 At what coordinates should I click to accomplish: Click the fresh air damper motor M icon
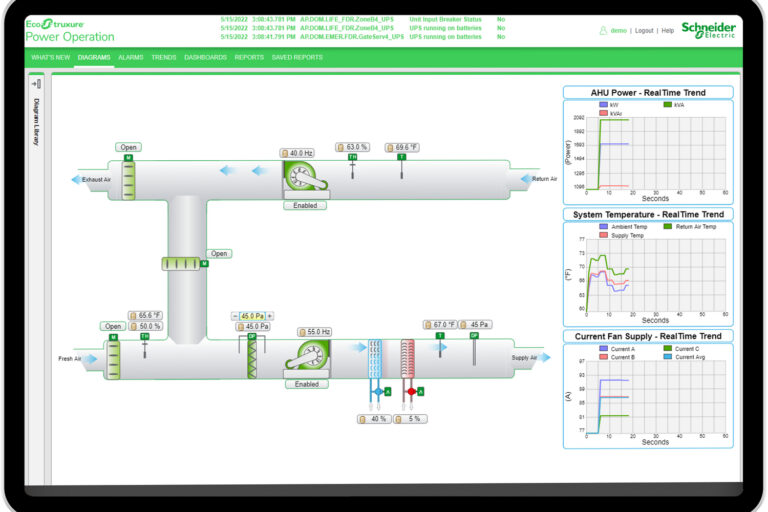pos(113,337)
